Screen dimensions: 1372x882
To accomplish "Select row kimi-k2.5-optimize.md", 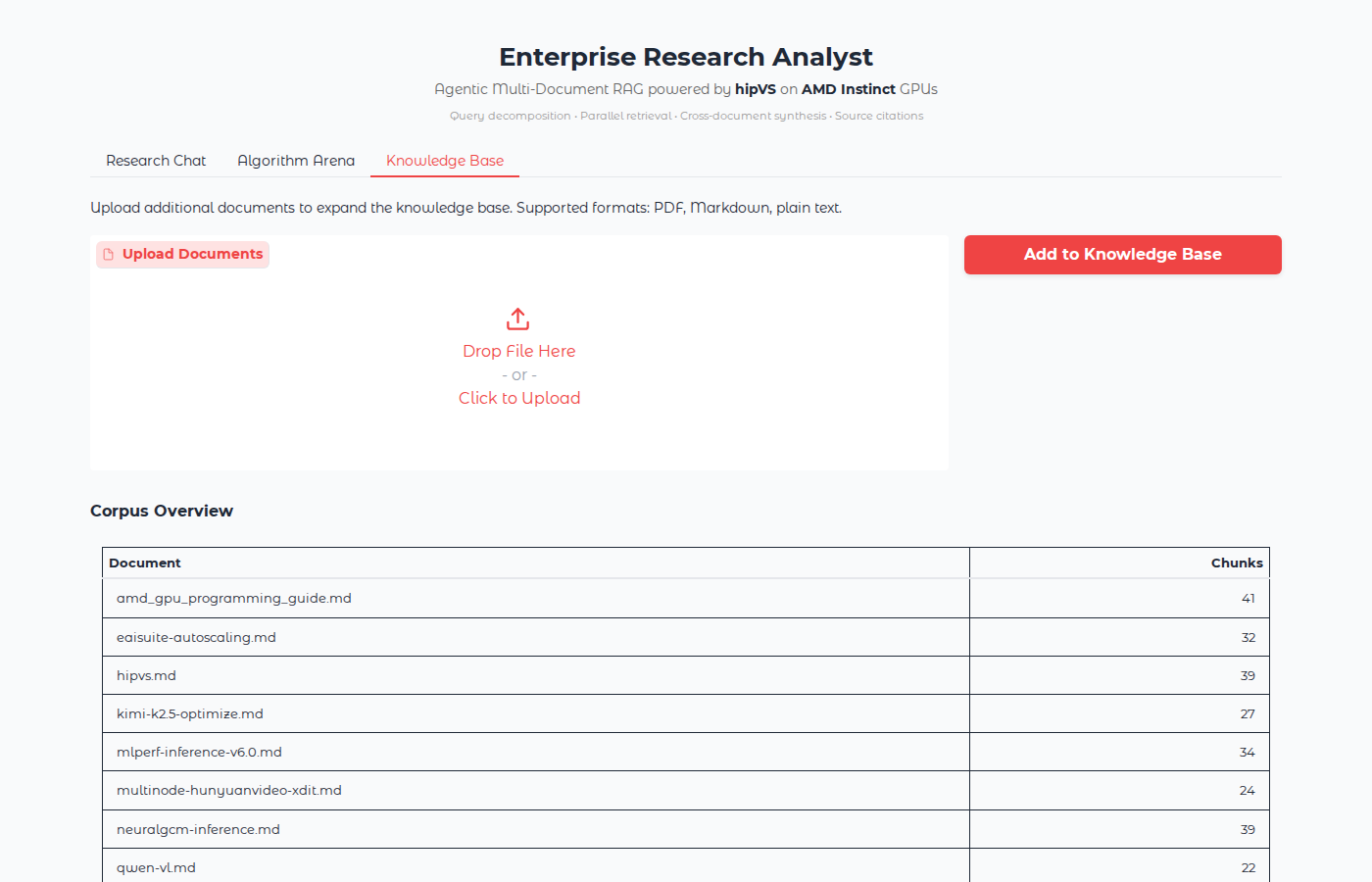I will 686,713.
